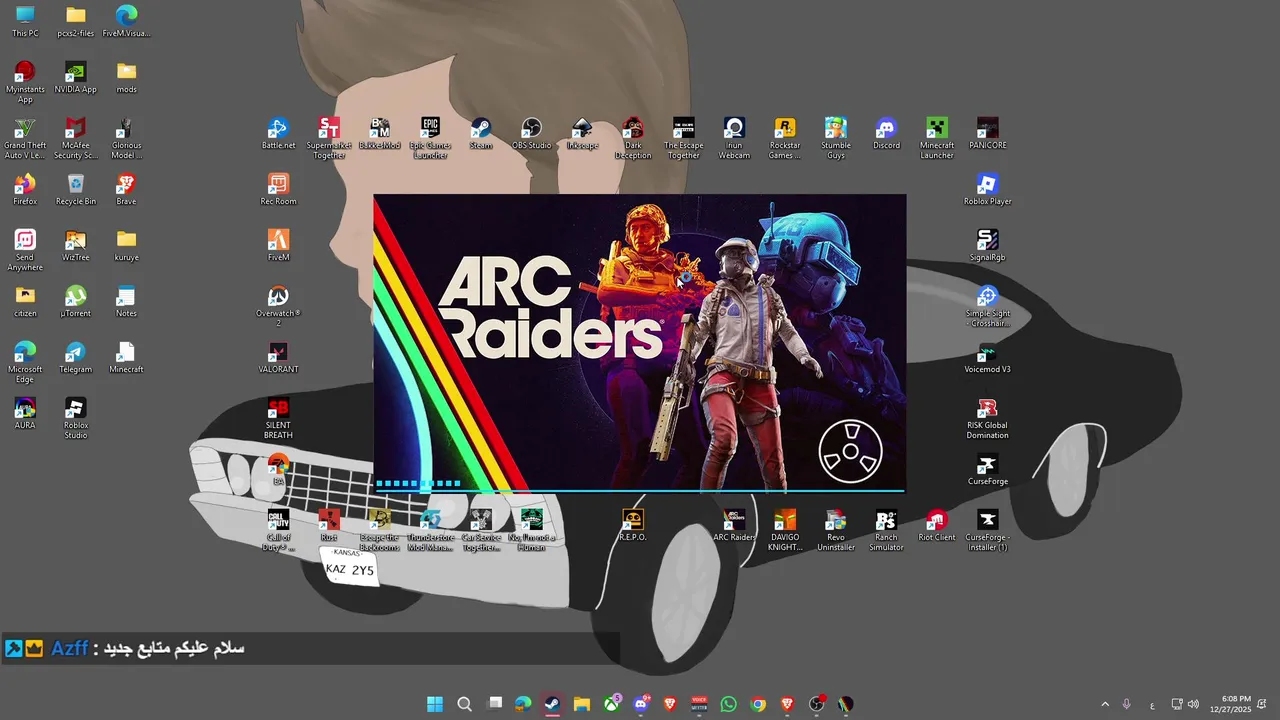This screenshot has width=1280, height=720.
Task: Launch PANICORE shortcut
Action: coord(988,134)
